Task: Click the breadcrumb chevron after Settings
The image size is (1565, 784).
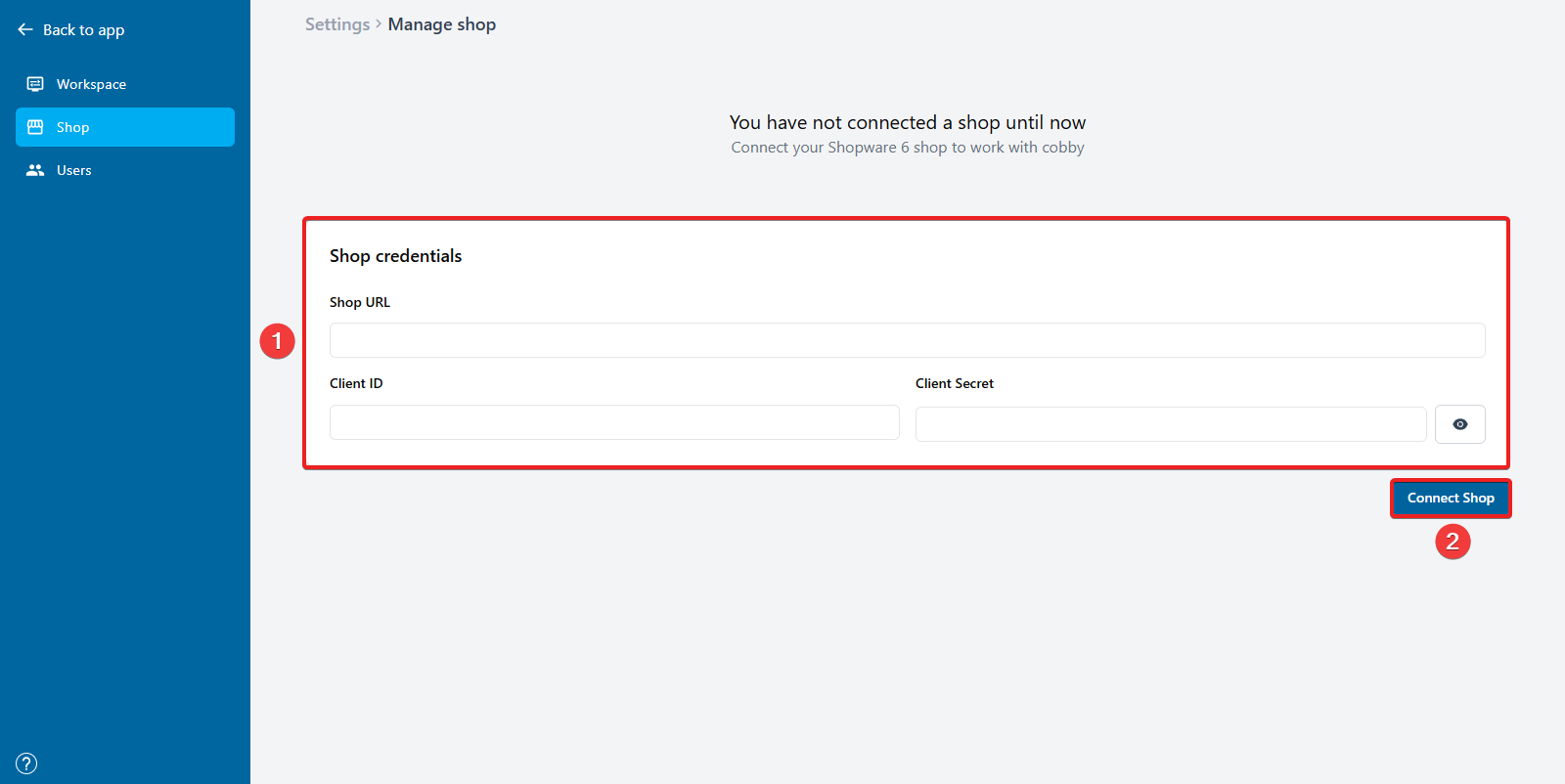Action: click(x=379, y=24)
